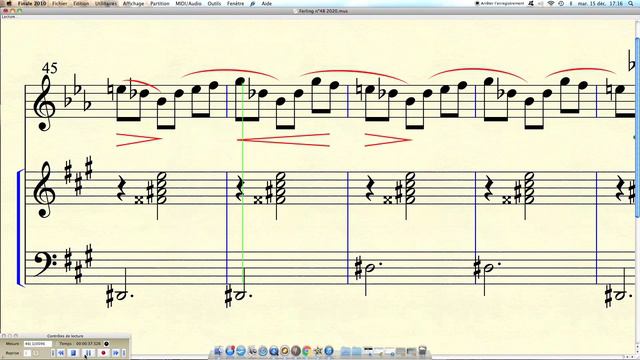Open the Utilitaires menu
This screenshot has height=360, width=640.
click(x=106, y=3)
